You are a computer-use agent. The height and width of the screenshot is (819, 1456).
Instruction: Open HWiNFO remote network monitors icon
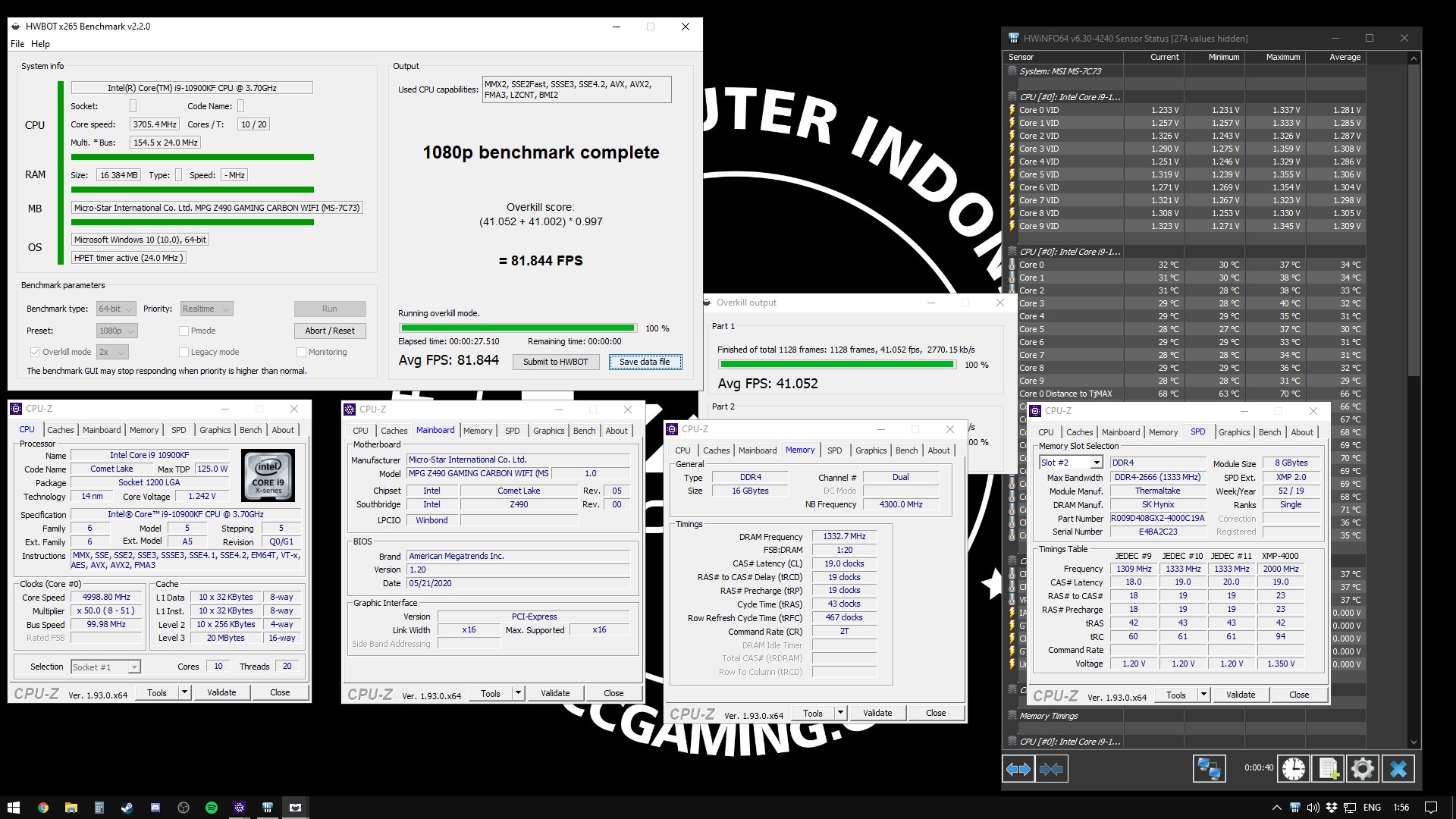point(1209,769)
